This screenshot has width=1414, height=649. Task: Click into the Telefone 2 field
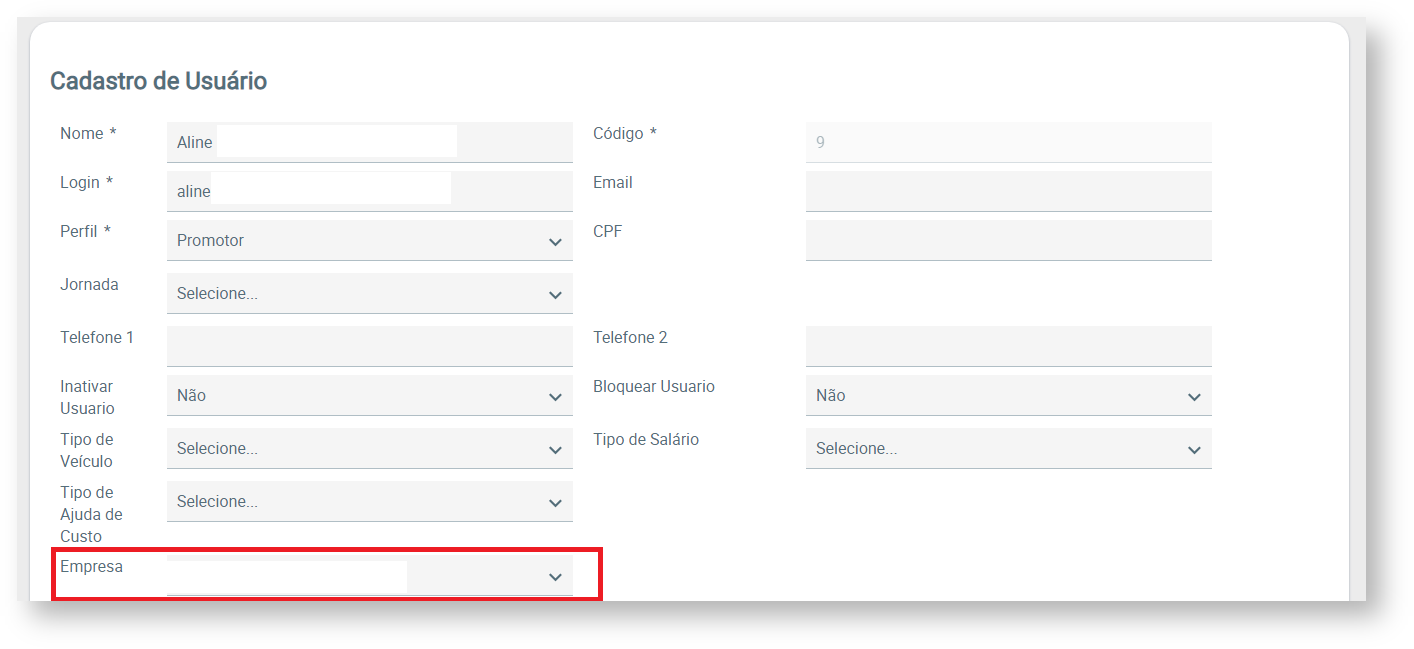tap(1008, 346)
